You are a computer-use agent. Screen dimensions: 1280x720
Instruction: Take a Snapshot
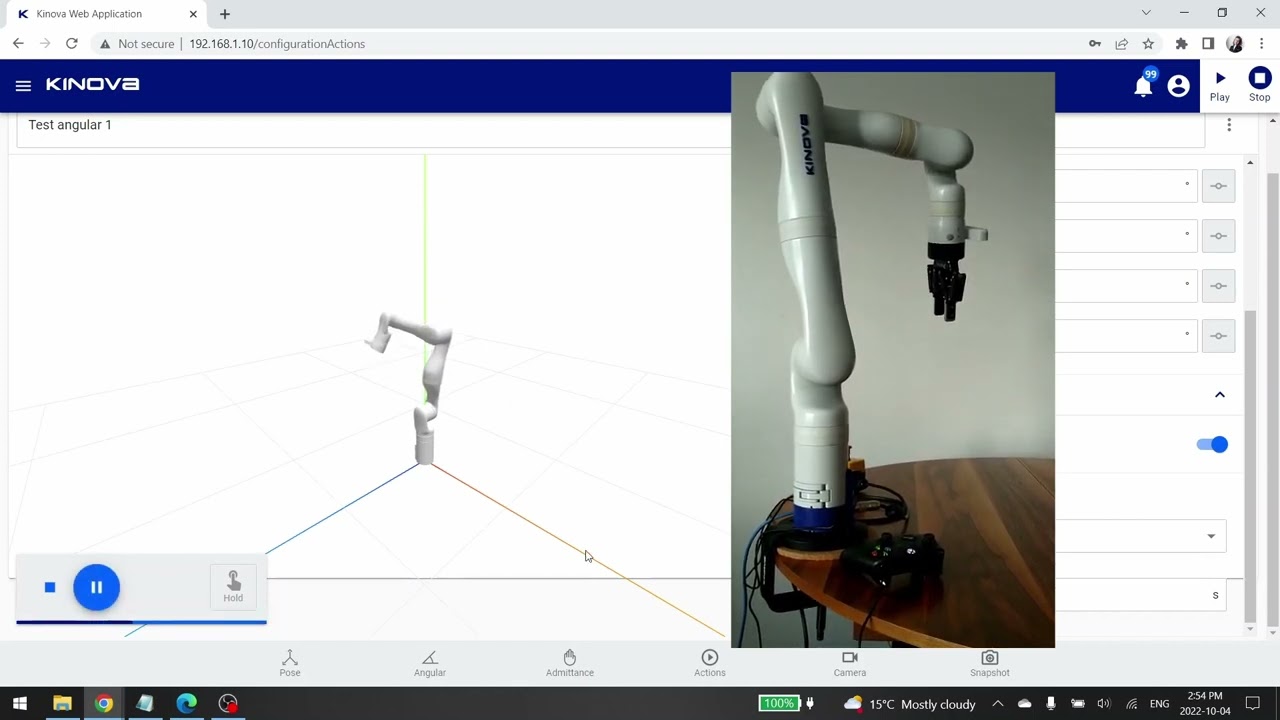[990, 663]
